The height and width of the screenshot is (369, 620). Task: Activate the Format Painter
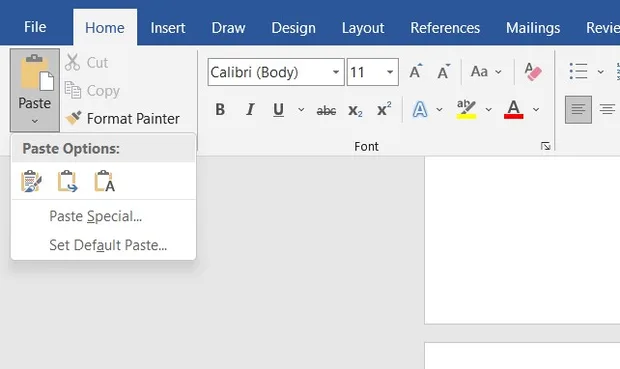122,118
